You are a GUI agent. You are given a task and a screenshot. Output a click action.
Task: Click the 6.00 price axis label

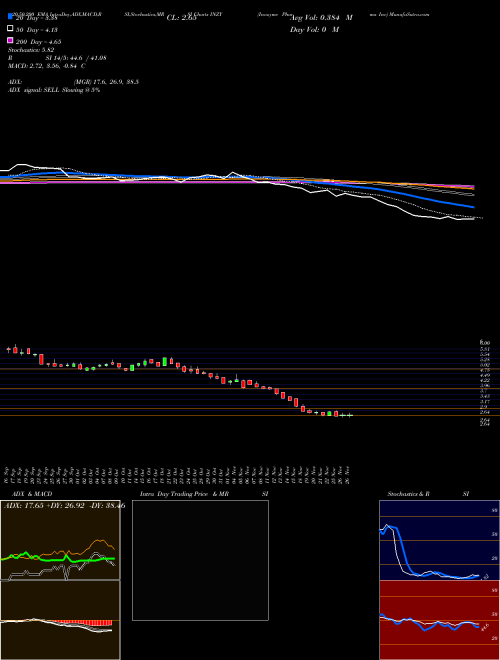coord(485,343)
